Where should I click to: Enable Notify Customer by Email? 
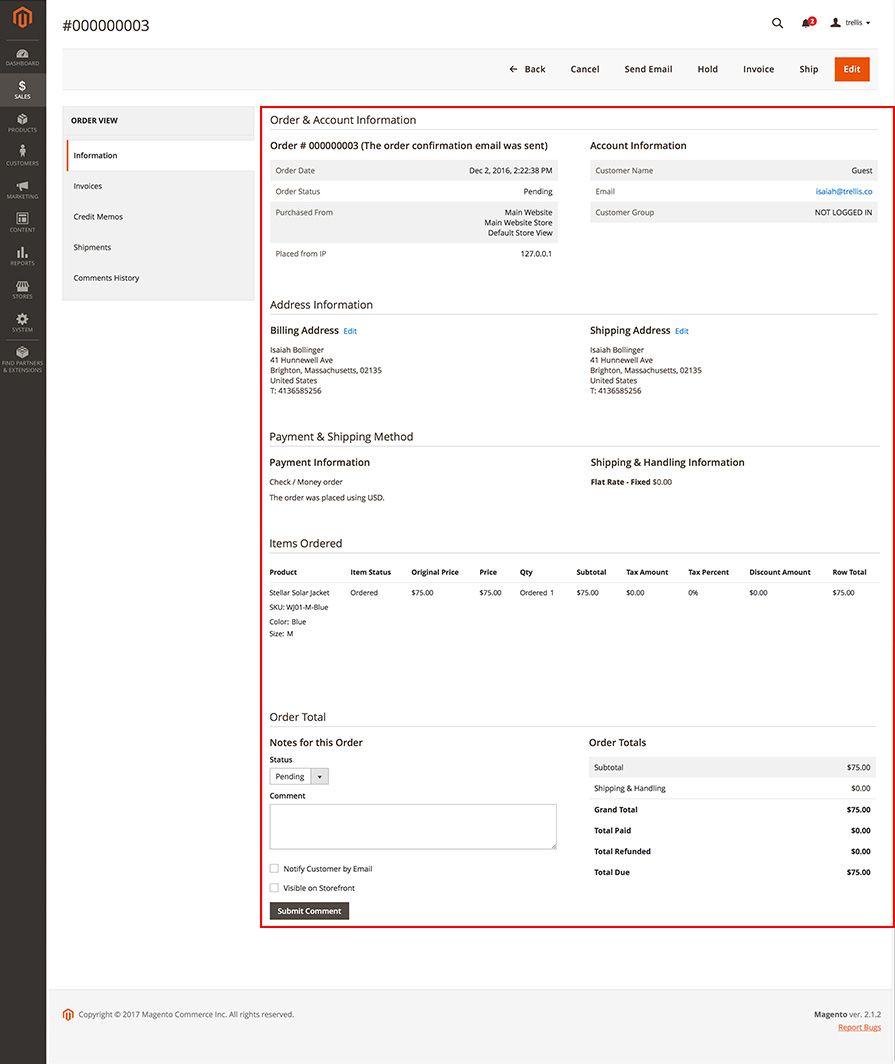[x=274, y=868]
